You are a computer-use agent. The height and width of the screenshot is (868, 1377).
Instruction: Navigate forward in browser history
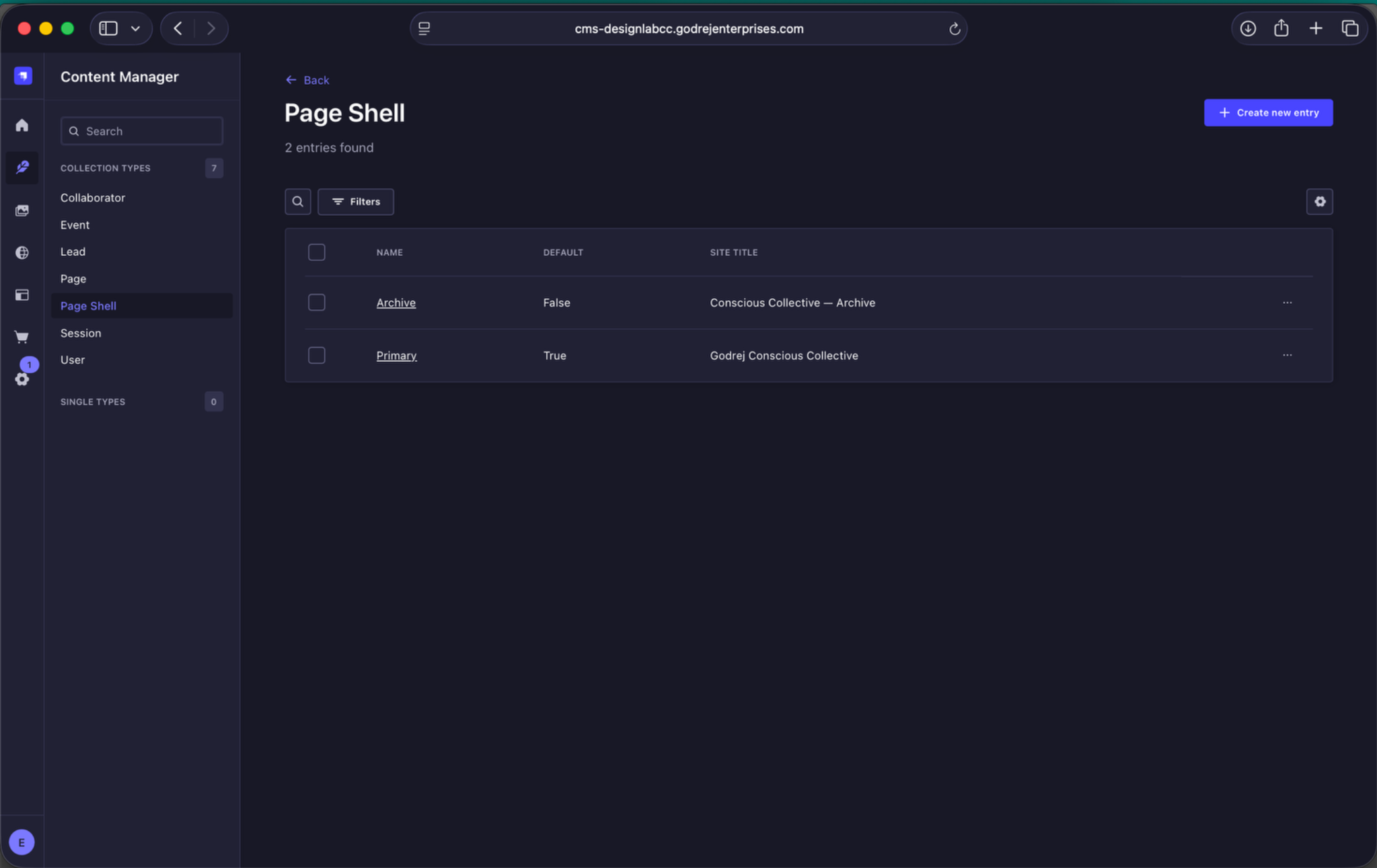tap(211, 28)
